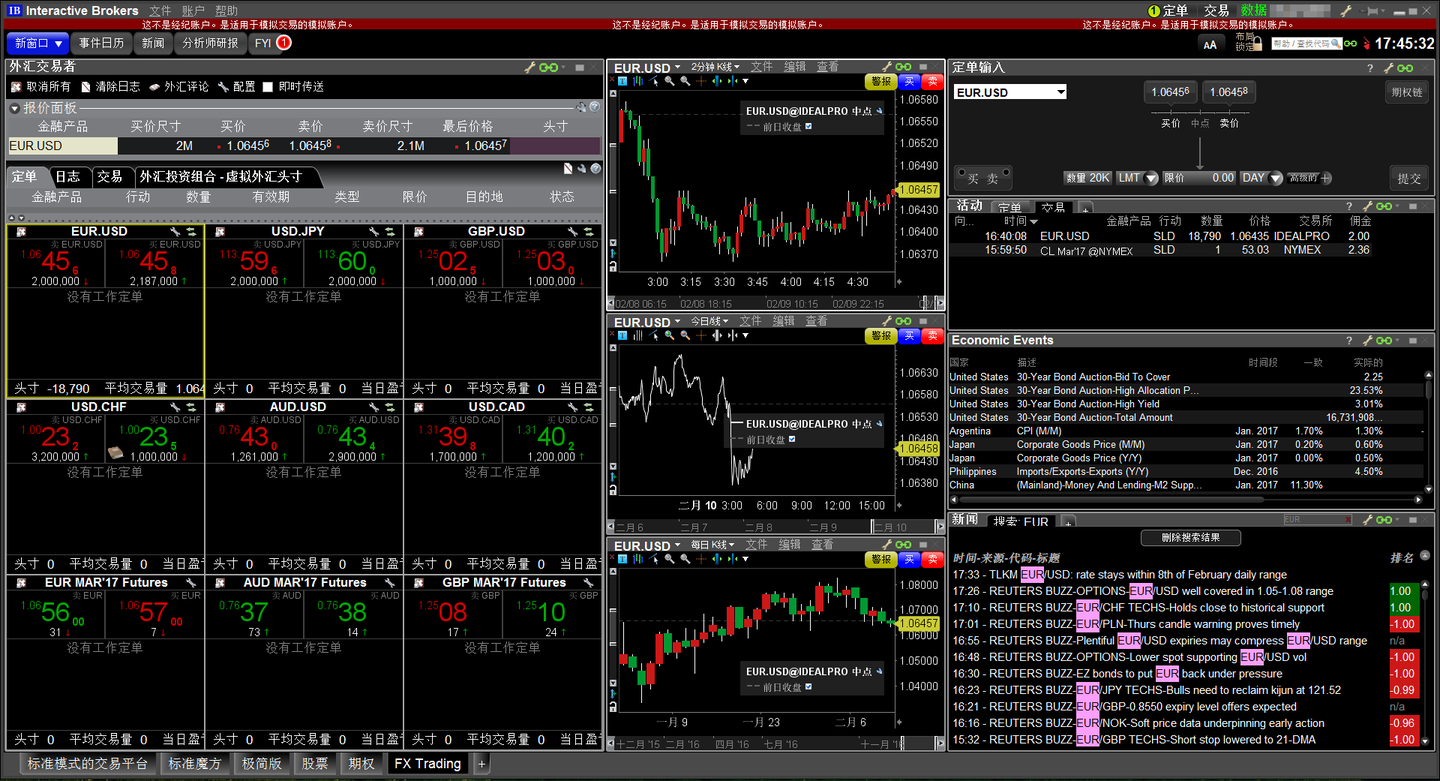The width and height of the screenshot is (1440, 781).
Task: Open the 账户 menu
Action: tap(193, 11)
